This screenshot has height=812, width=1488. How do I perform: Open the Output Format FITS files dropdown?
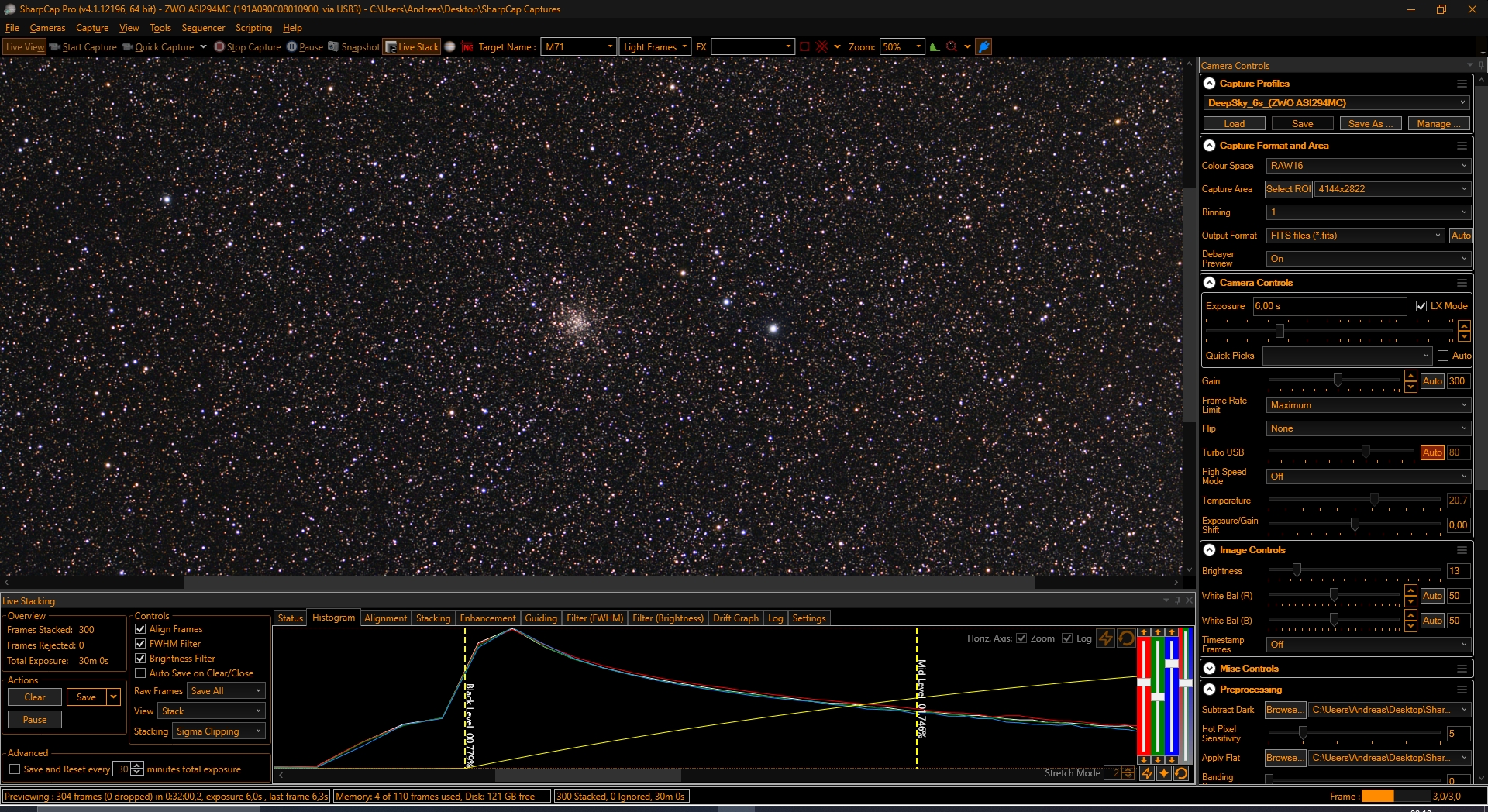[1355, 236]
